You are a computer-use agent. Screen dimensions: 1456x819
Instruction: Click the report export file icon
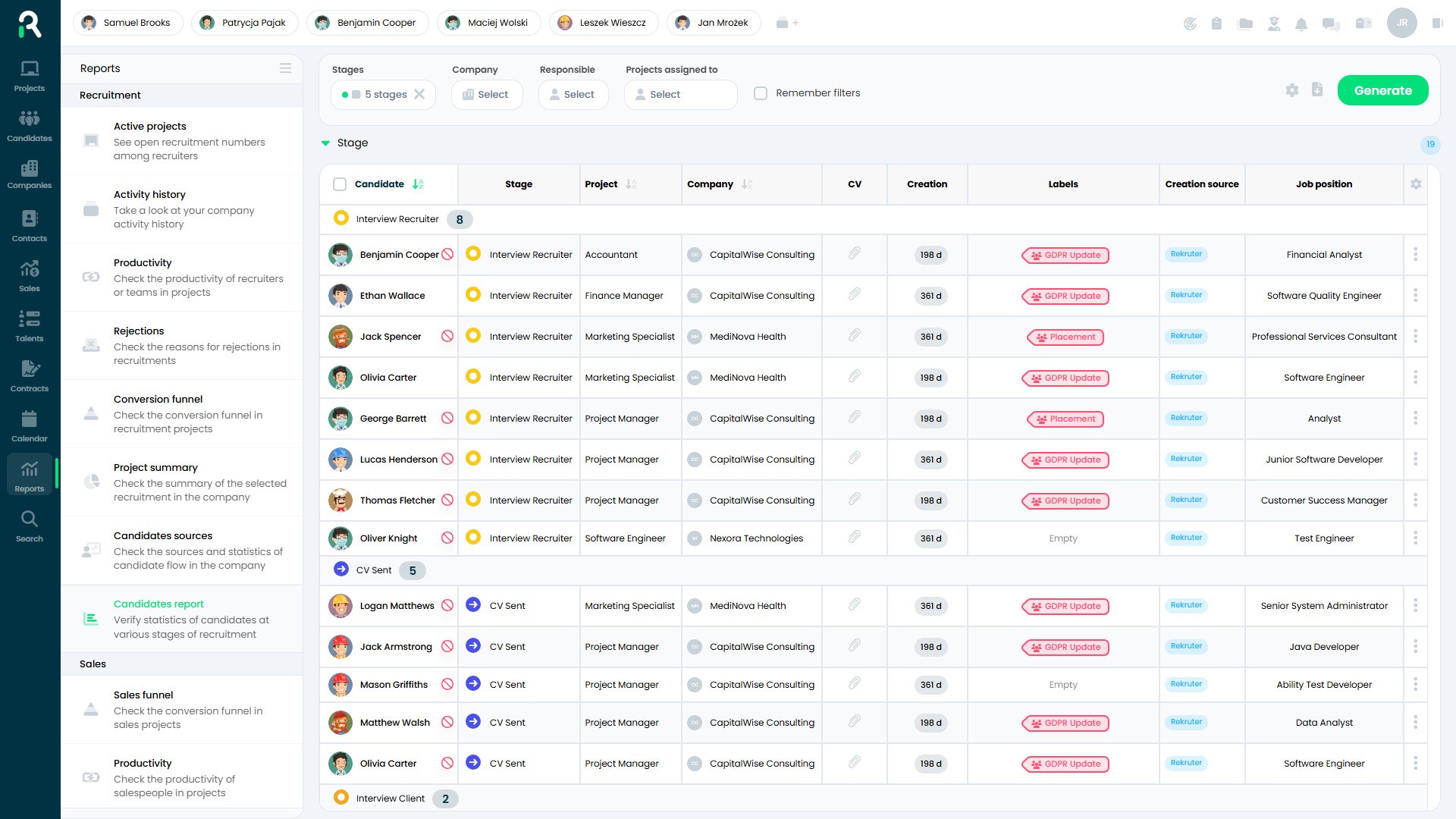1317,89
